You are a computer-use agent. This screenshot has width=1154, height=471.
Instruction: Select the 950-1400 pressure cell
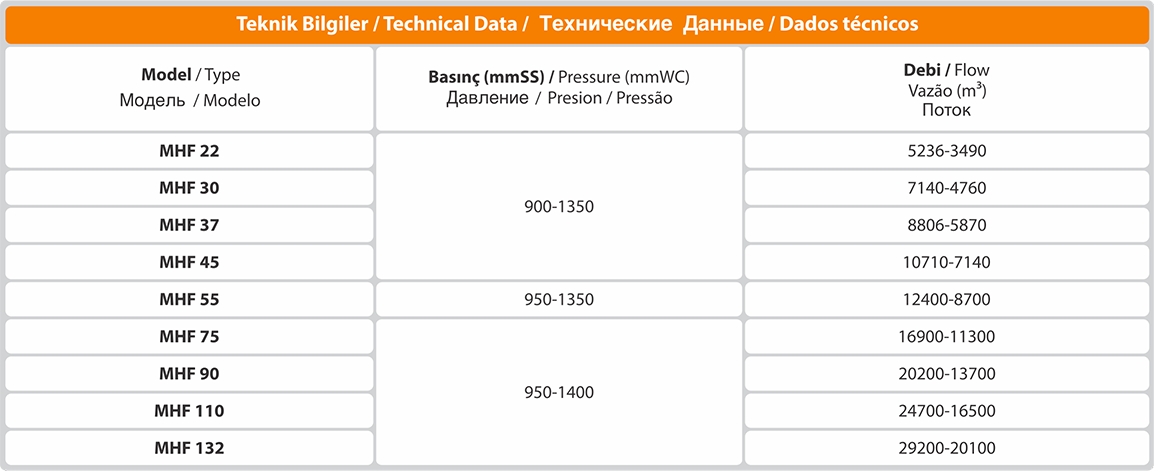click(x=559, y=392)
